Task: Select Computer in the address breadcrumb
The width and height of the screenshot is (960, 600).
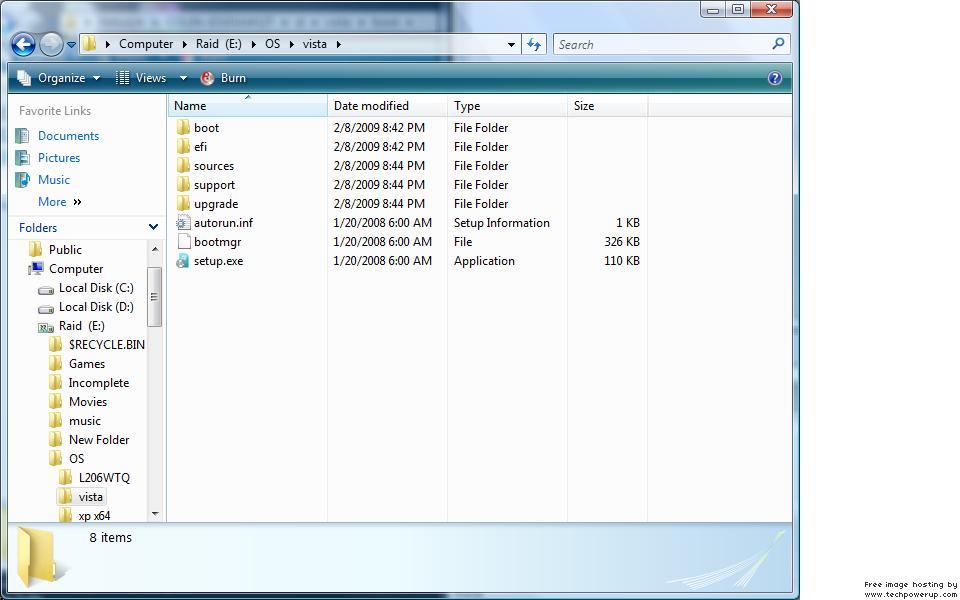Action: coord(146,44)
